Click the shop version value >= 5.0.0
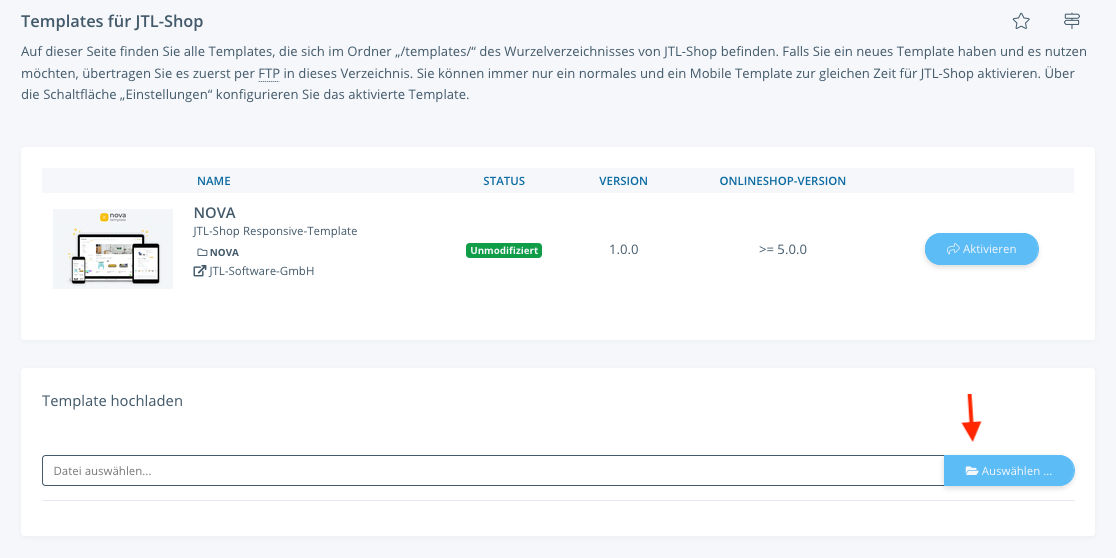1116x558 pixels. (783, 250)
